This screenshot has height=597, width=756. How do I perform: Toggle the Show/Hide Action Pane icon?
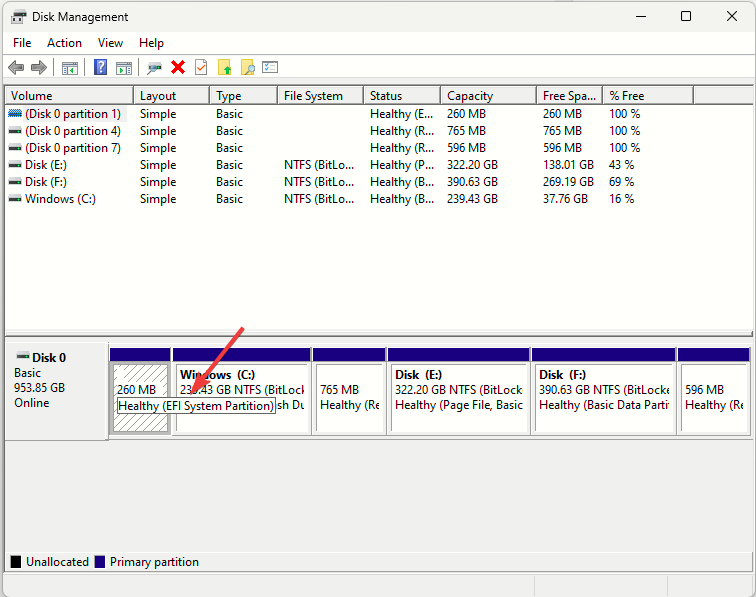click(124, 68)
